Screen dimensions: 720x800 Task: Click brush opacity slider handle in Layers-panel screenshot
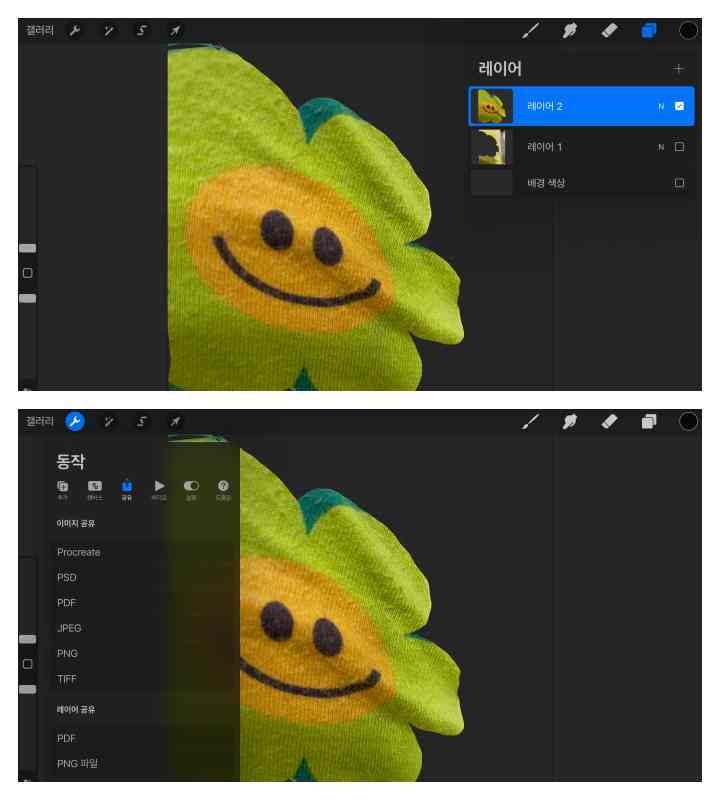pyautogui.click(x=28, y=298)
